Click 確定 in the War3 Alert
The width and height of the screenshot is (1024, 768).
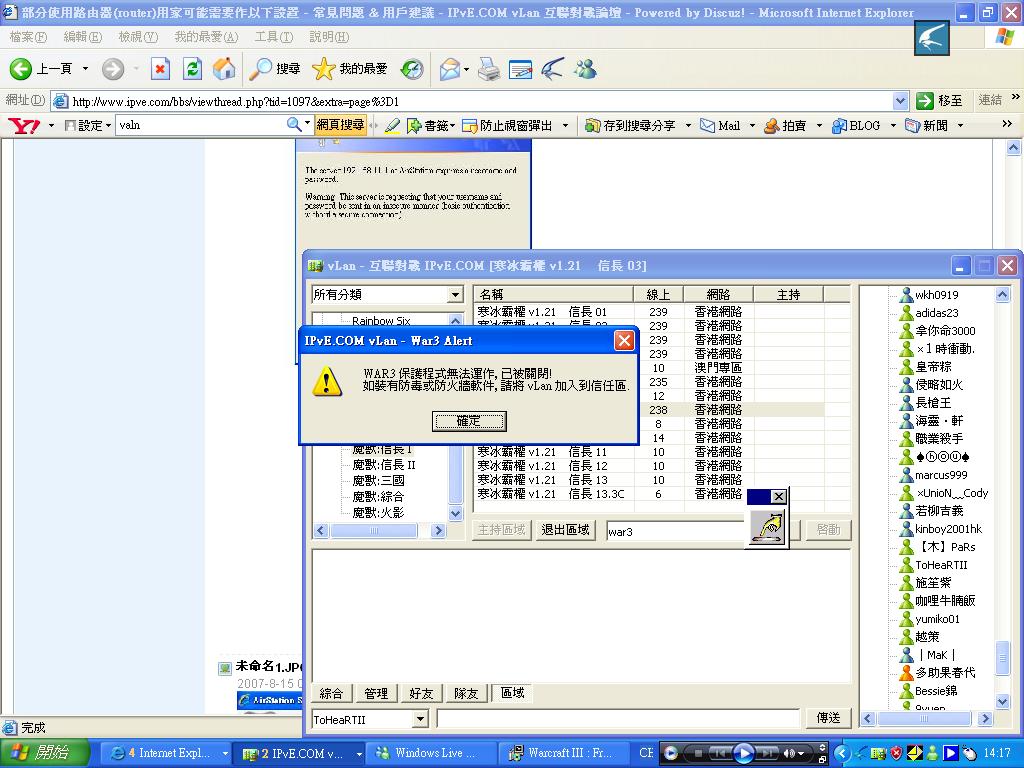(x=468, y=421)
